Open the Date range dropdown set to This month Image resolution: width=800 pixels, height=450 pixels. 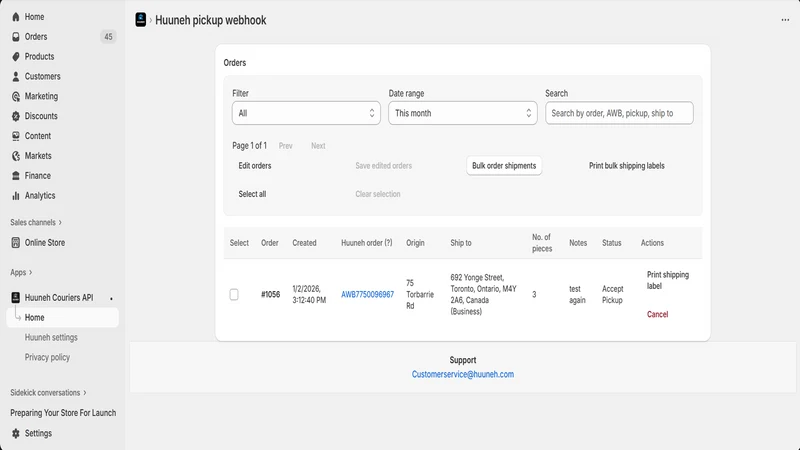(463, 113)
